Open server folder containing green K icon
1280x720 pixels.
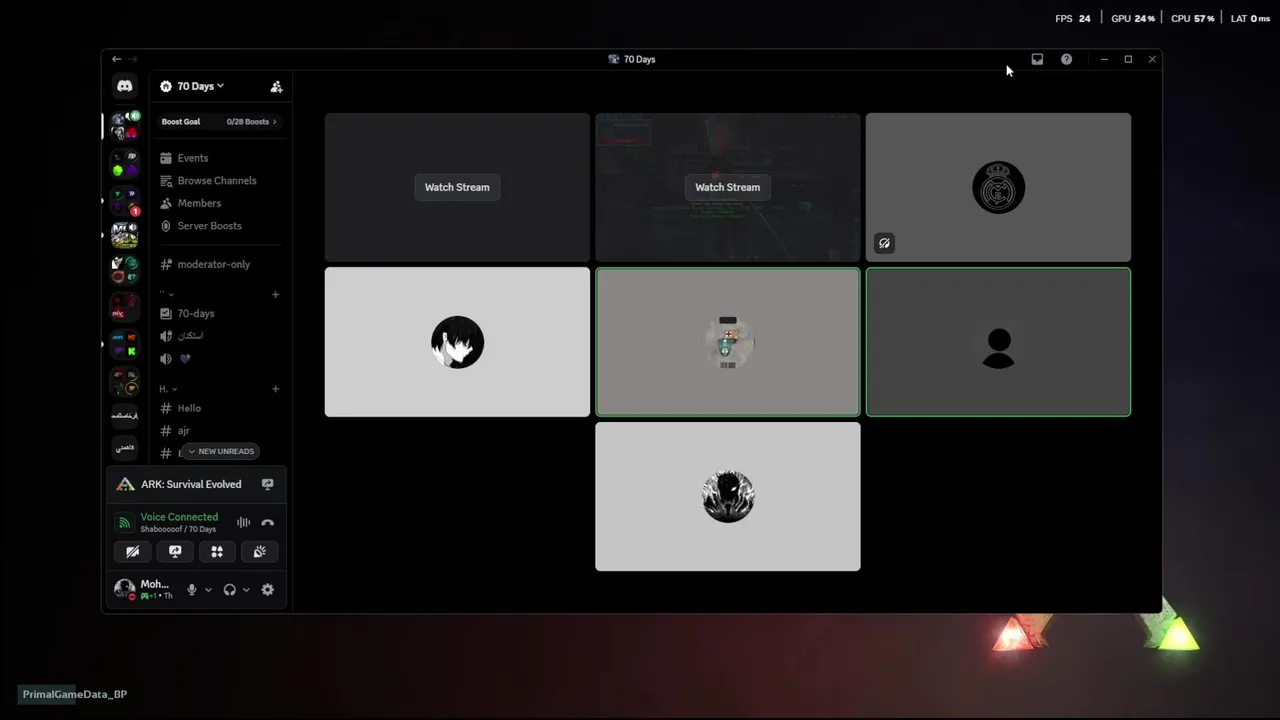coord(125,345)
